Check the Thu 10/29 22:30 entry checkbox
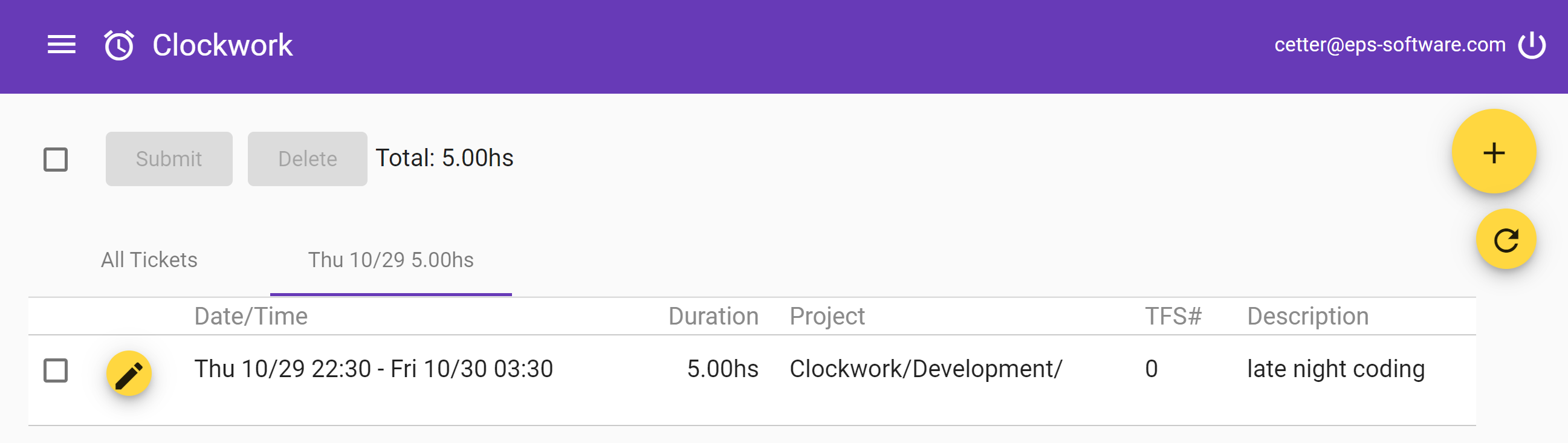 [x=56, y=370]
